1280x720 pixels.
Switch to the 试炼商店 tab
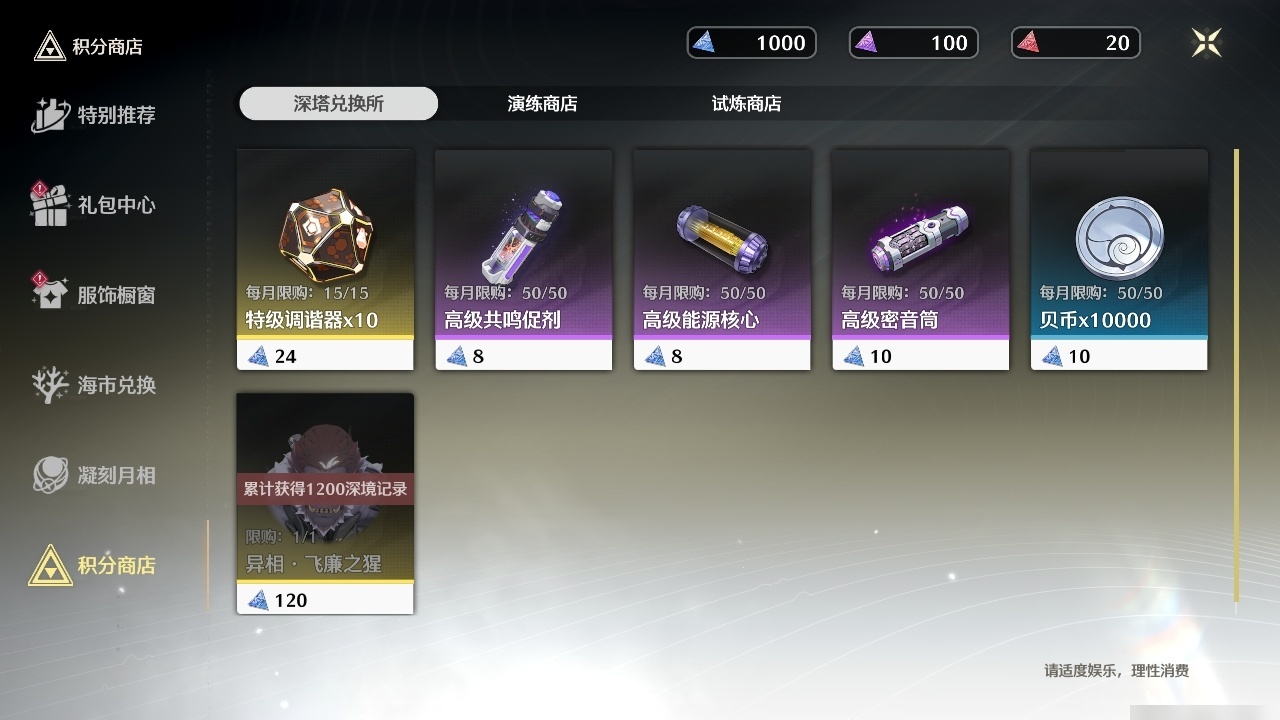[x=746, y=104]
